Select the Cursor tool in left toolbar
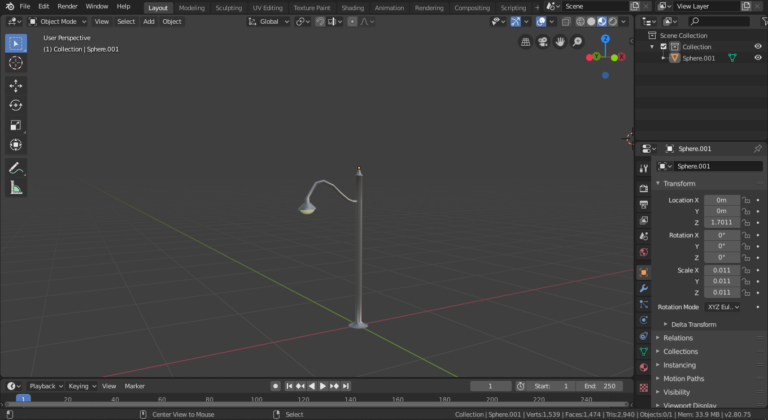 tap(16, 63)
